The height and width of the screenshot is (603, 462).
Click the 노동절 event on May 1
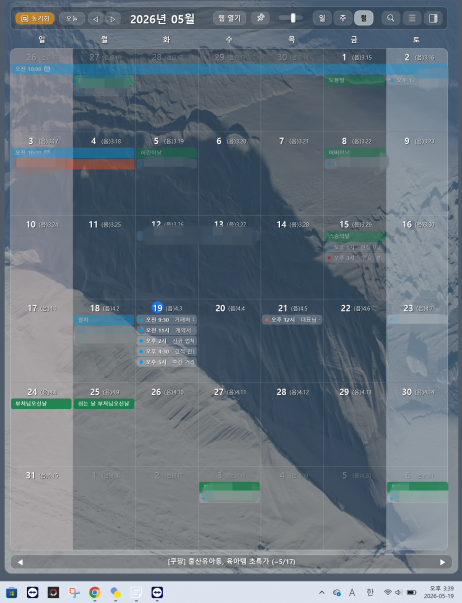tap(355, 80)
